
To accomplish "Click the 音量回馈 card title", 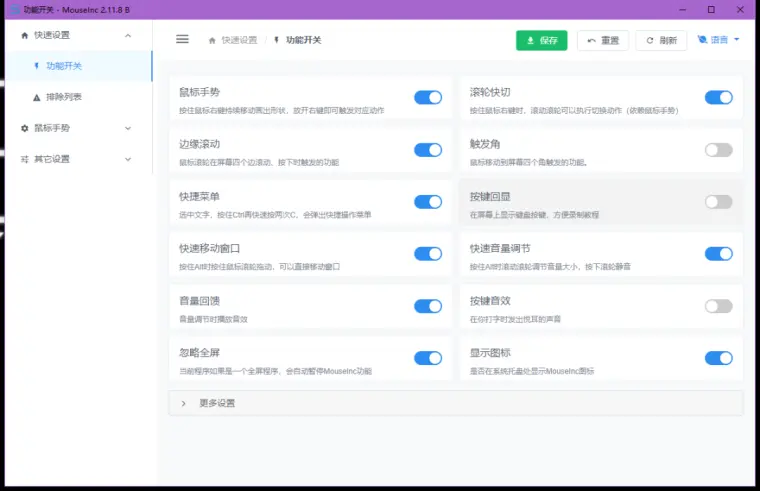I will [x=199, y=301].
